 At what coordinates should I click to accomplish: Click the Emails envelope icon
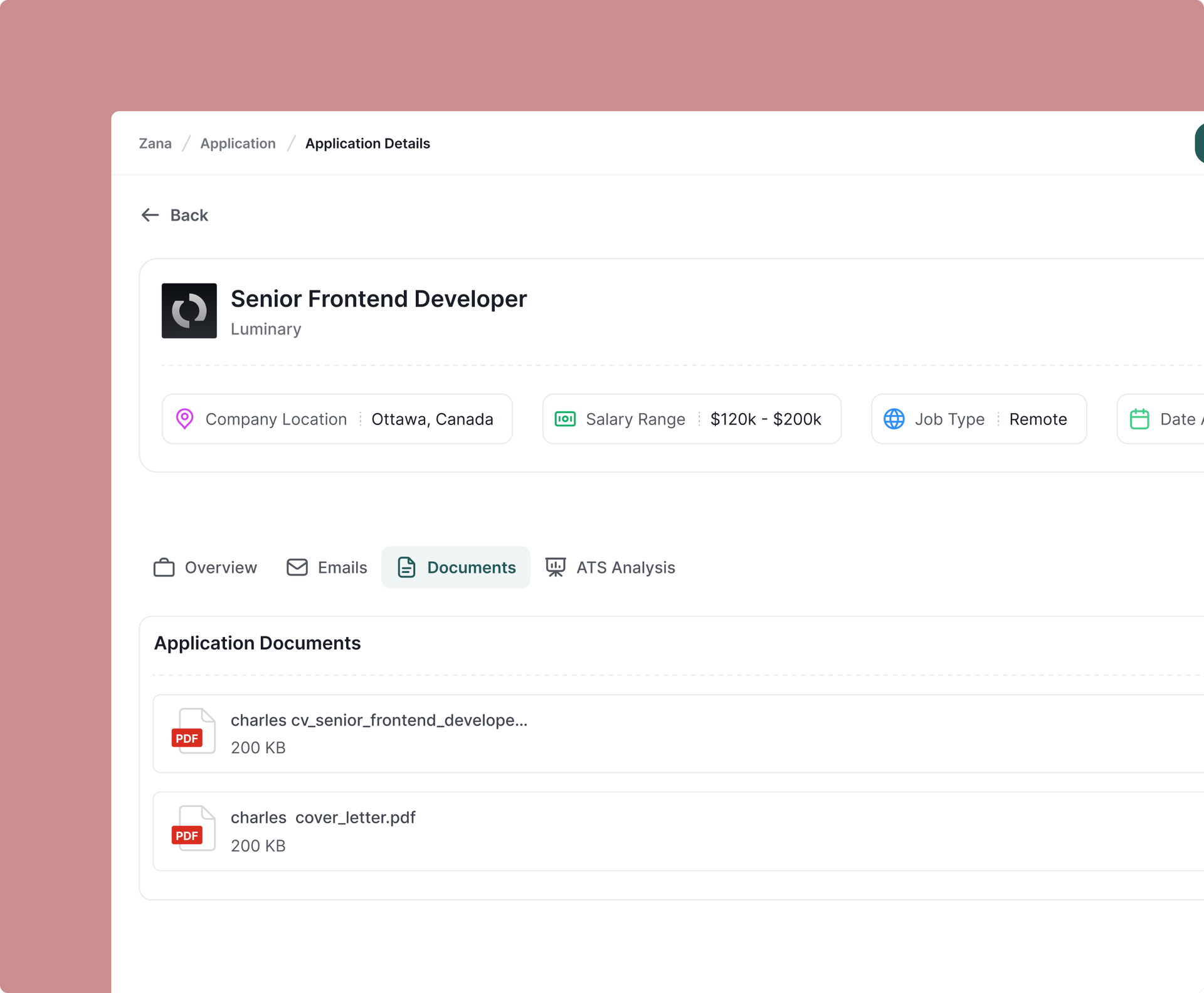point(297,567)
